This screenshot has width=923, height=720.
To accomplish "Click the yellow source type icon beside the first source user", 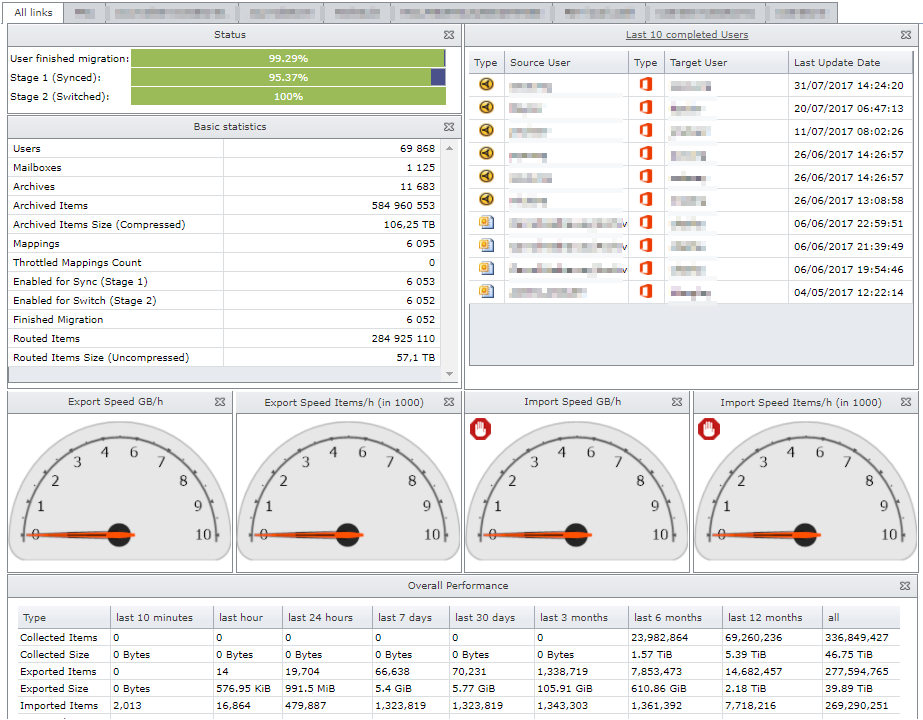I will 486,84.
